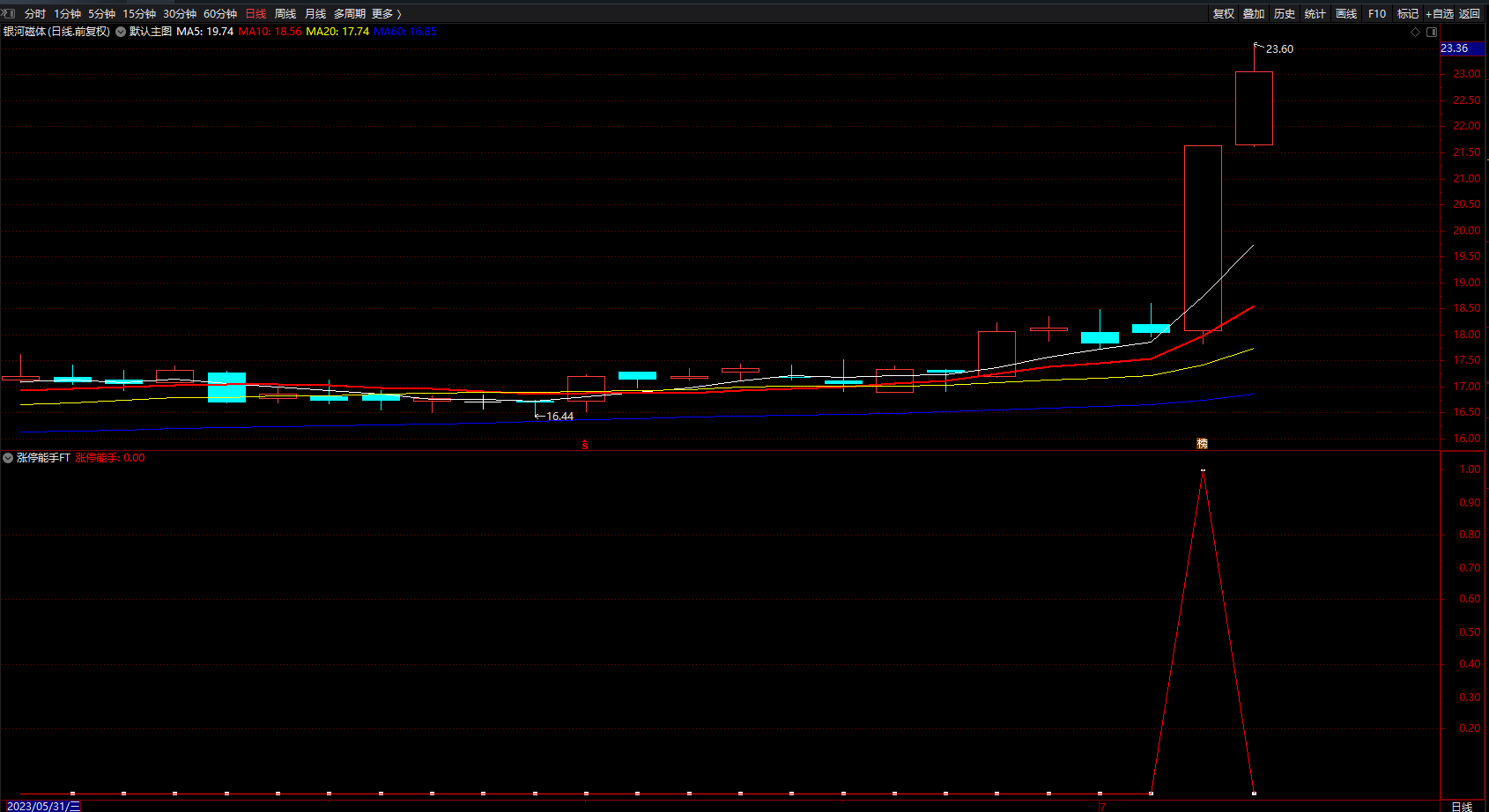Click the 16.00 price axis label

click(x=1467, y=439)
